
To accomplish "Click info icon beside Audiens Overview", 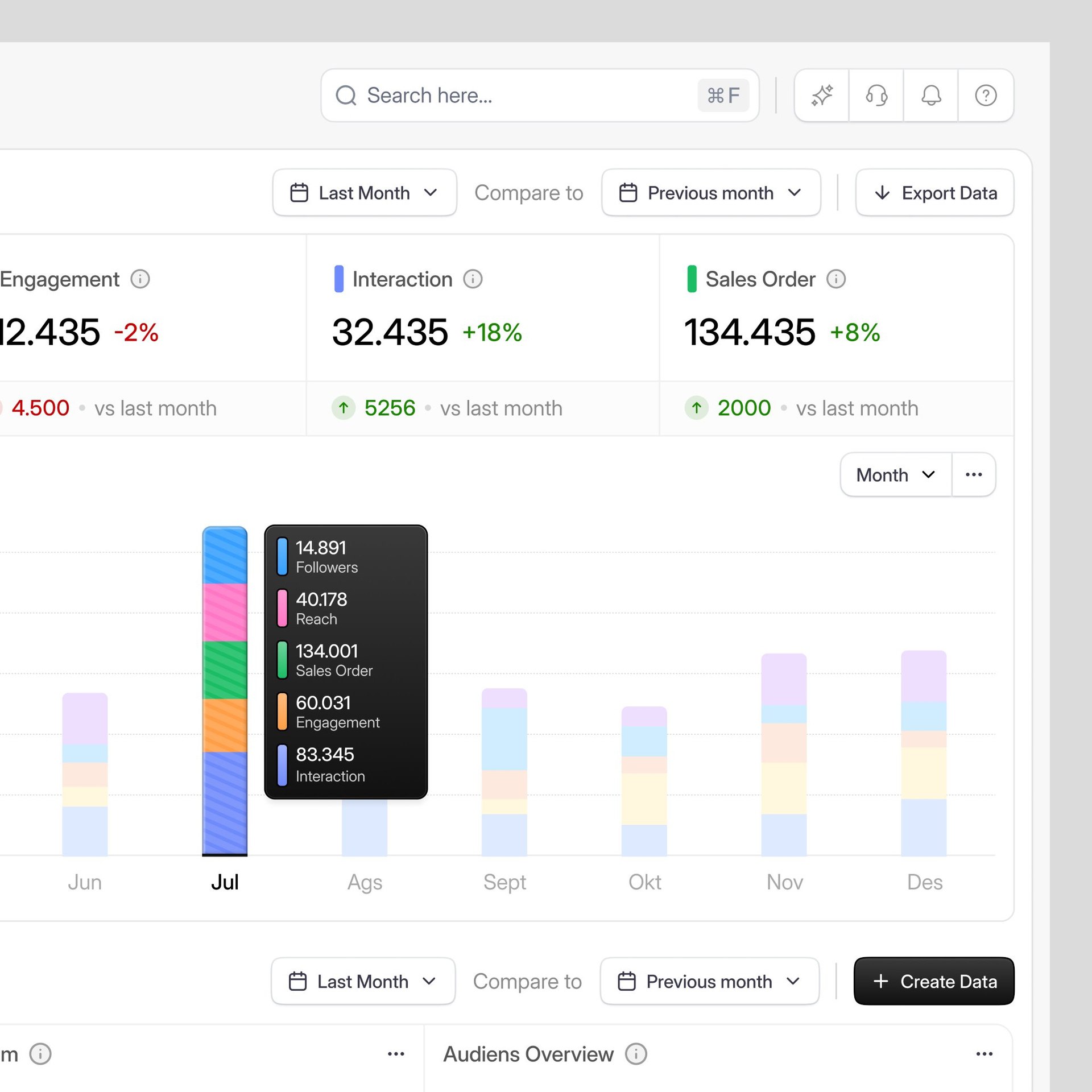I will 636,1054.
